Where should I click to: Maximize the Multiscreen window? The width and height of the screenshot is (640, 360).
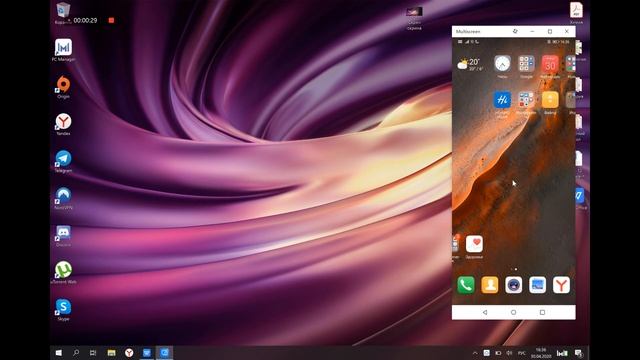550,31
